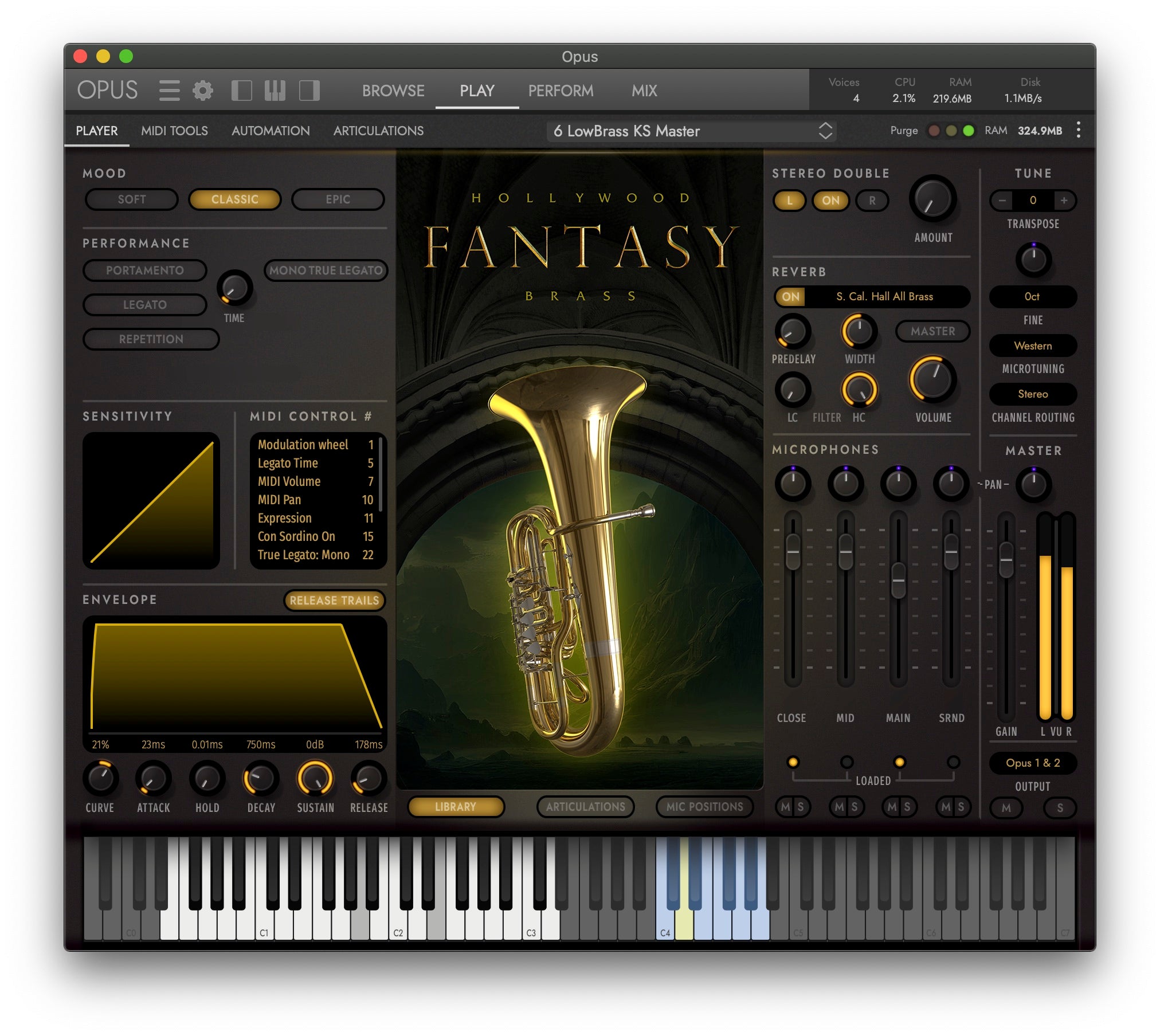Toggle the right side panel icon
1160x1036 pixels.
pos(309,91)
